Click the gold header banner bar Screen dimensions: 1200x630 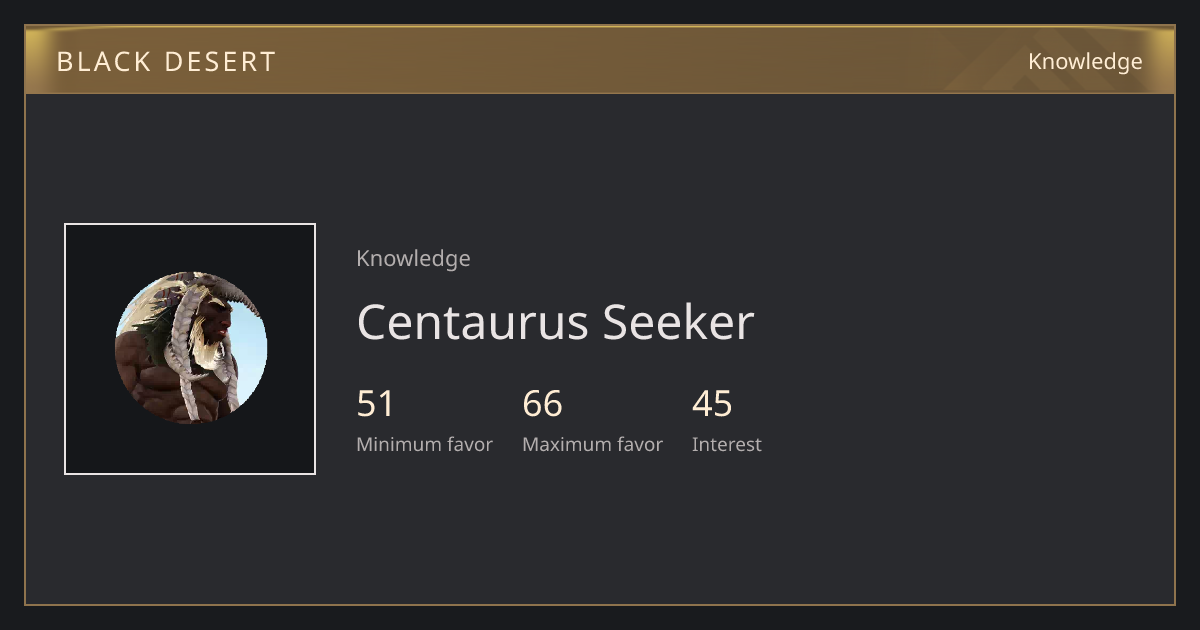pos(600,60)
